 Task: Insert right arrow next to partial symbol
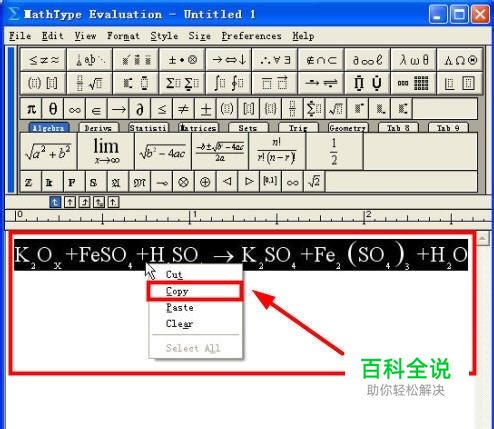point(118,109)
